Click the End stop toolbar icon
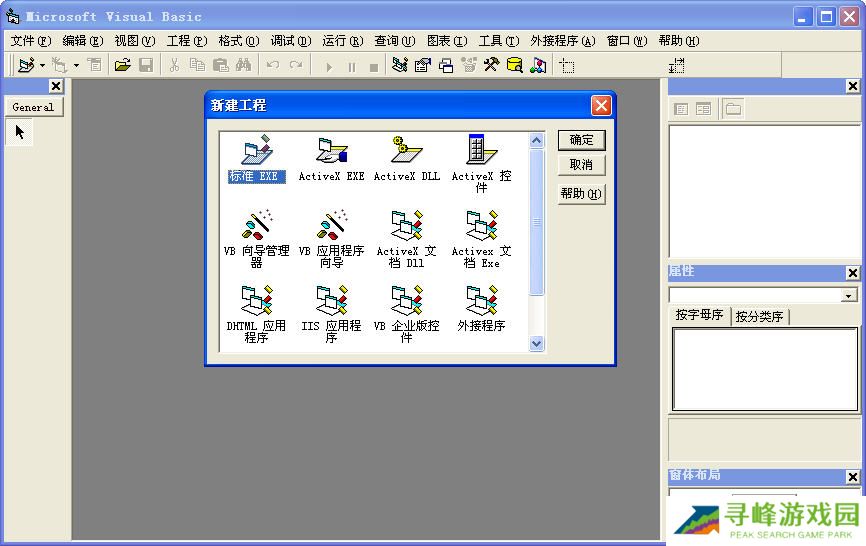Viewport: 866px width, 546px height. click(374, 67)
